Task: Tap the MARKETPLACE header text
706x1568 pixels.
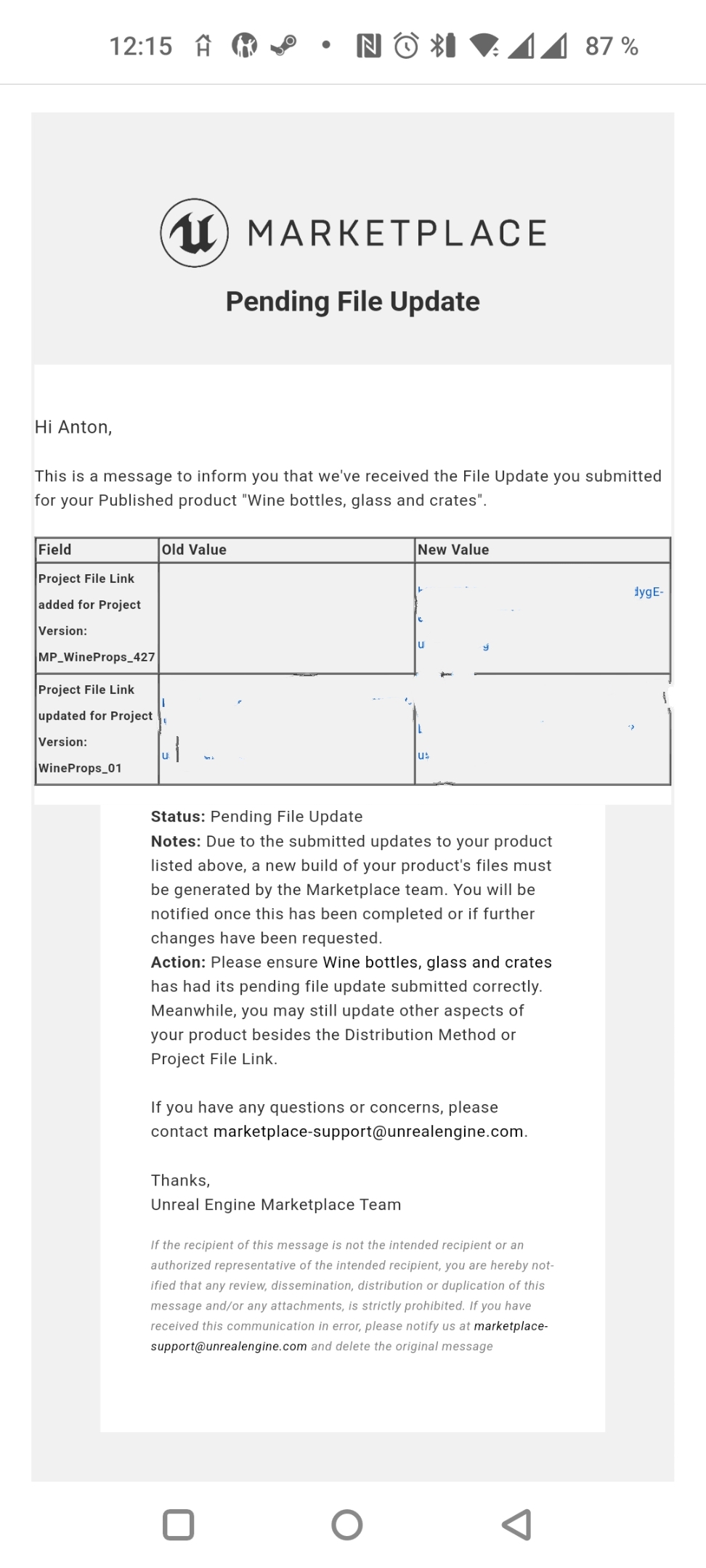Action: [397, 233]
